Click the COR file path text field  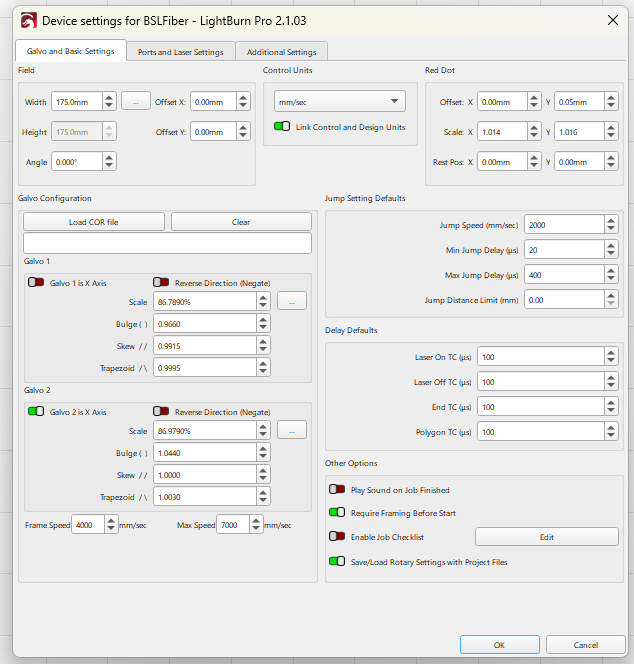167,243
